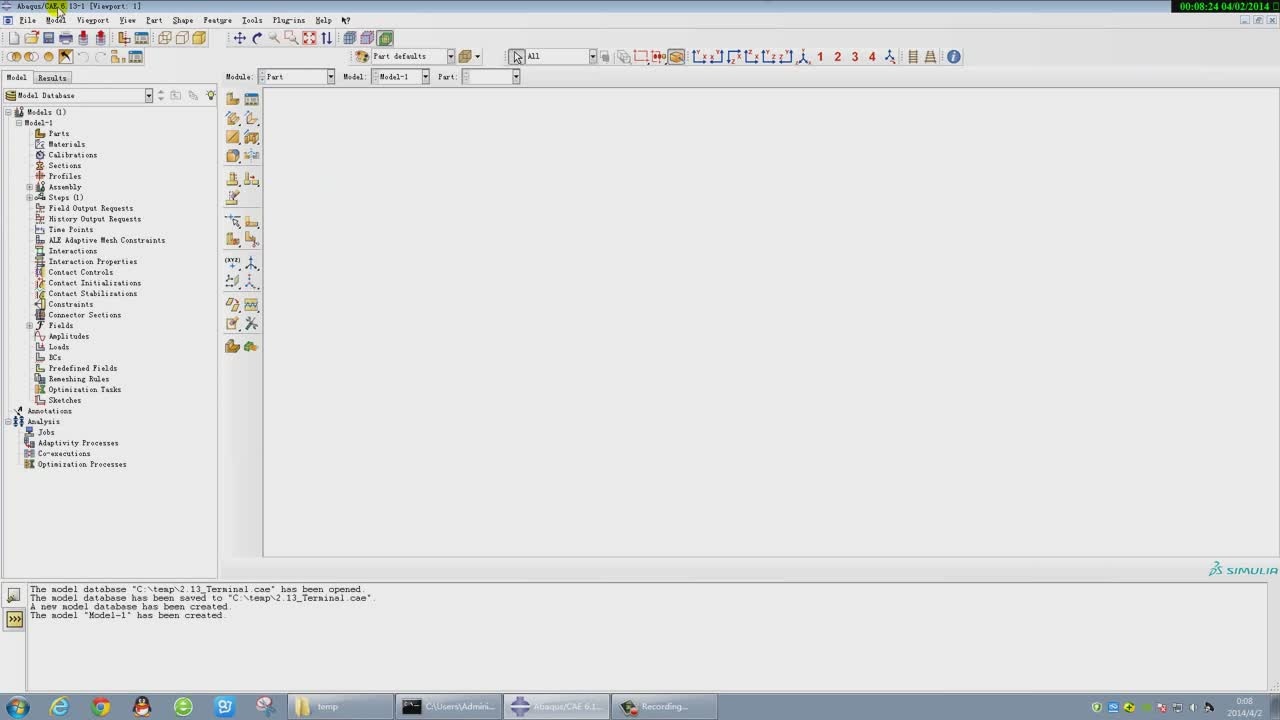Viewport: 1280px width, 720px height.
Task: Open the empty Part dropdown
Action: [491, 77]
